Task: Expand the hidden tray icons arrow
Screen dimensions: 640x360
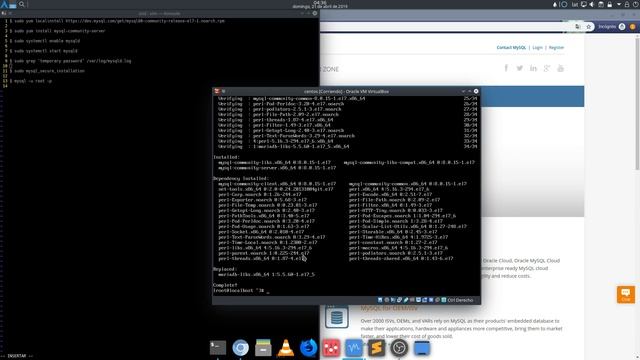Action: (619, 4)
